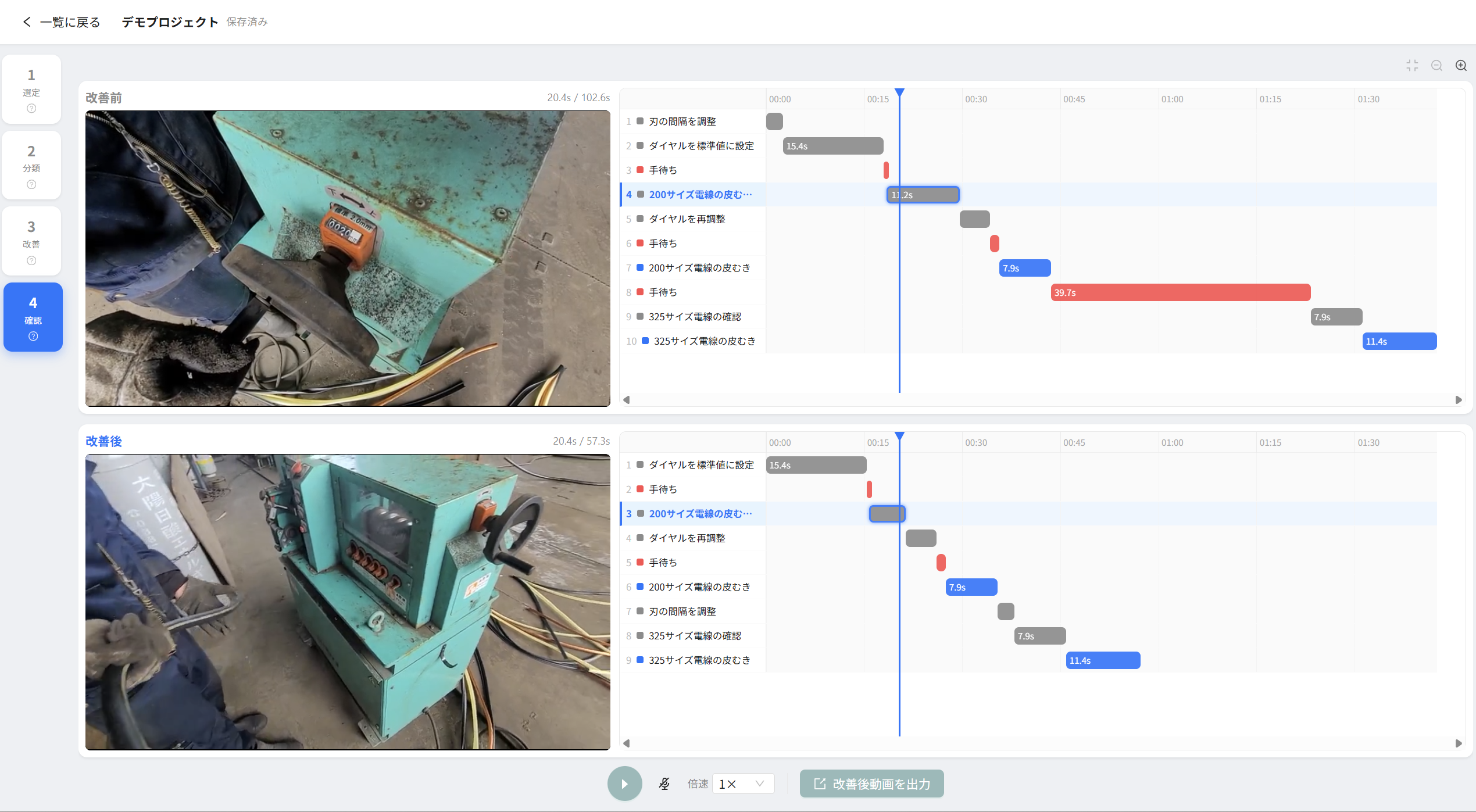Click the 改善後 section heading
The height and width of the screenshot is (812, 1476).
(103, 441)
